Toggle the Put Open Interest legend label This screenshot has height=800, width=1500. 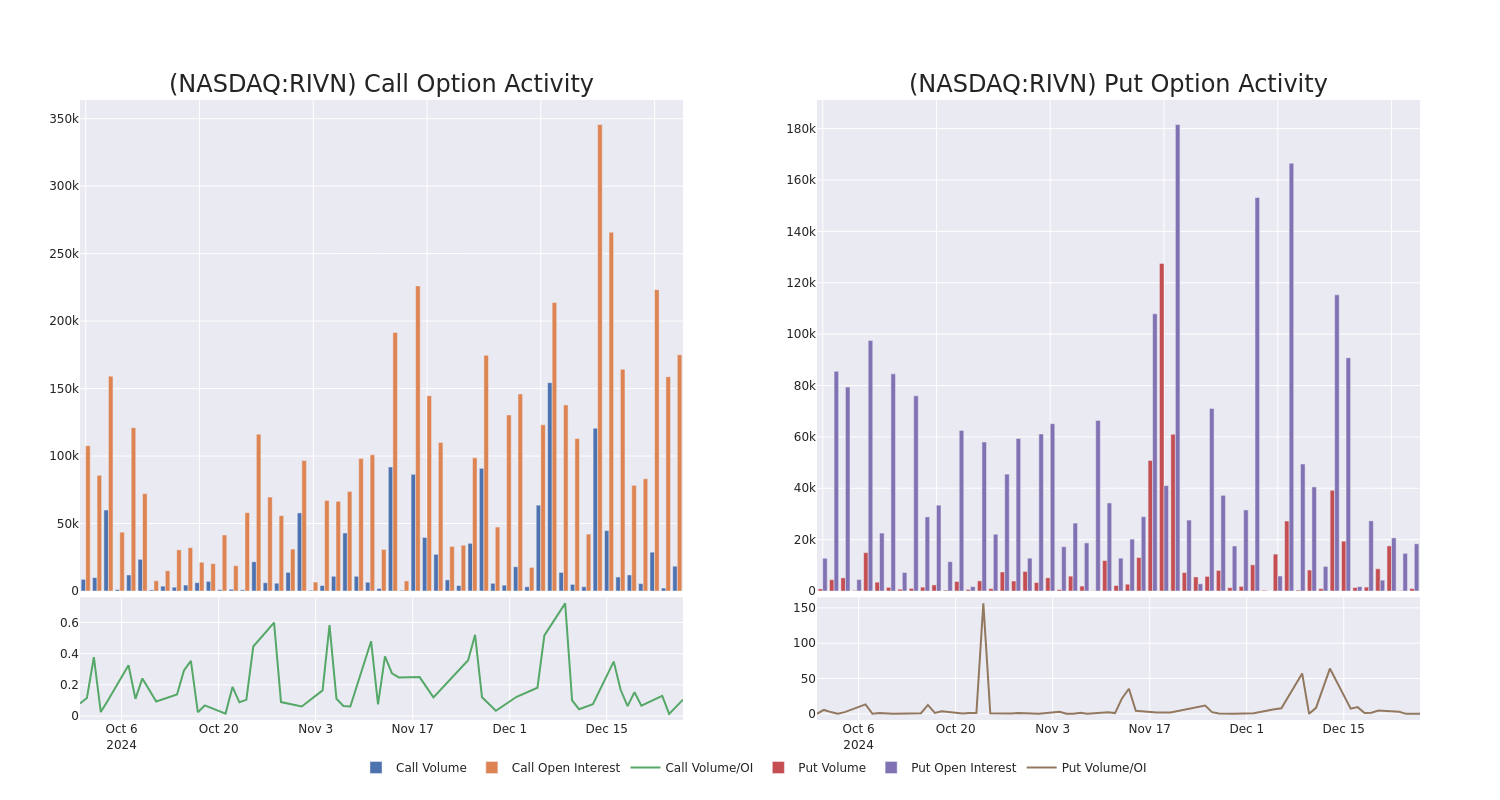tap(963, 768)
